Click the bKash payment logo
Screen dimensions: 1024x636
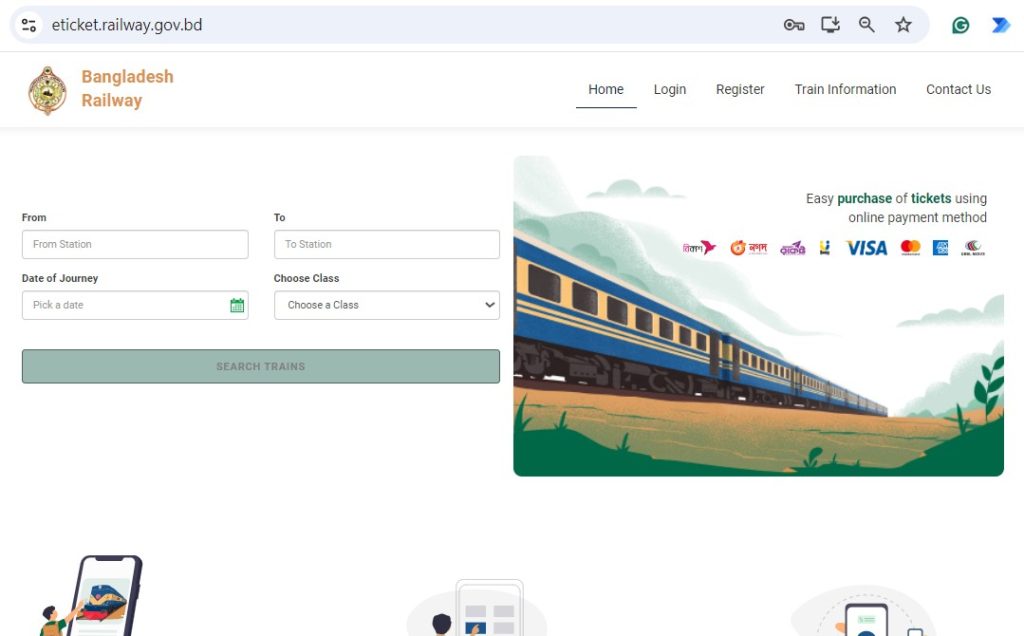699,247
